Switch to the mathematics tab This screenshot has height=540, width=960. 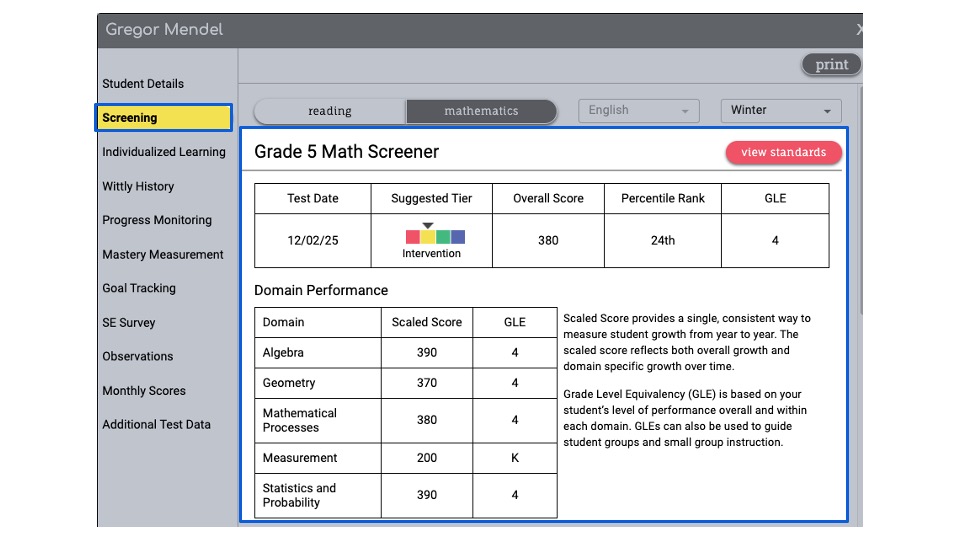coord(481,111)
